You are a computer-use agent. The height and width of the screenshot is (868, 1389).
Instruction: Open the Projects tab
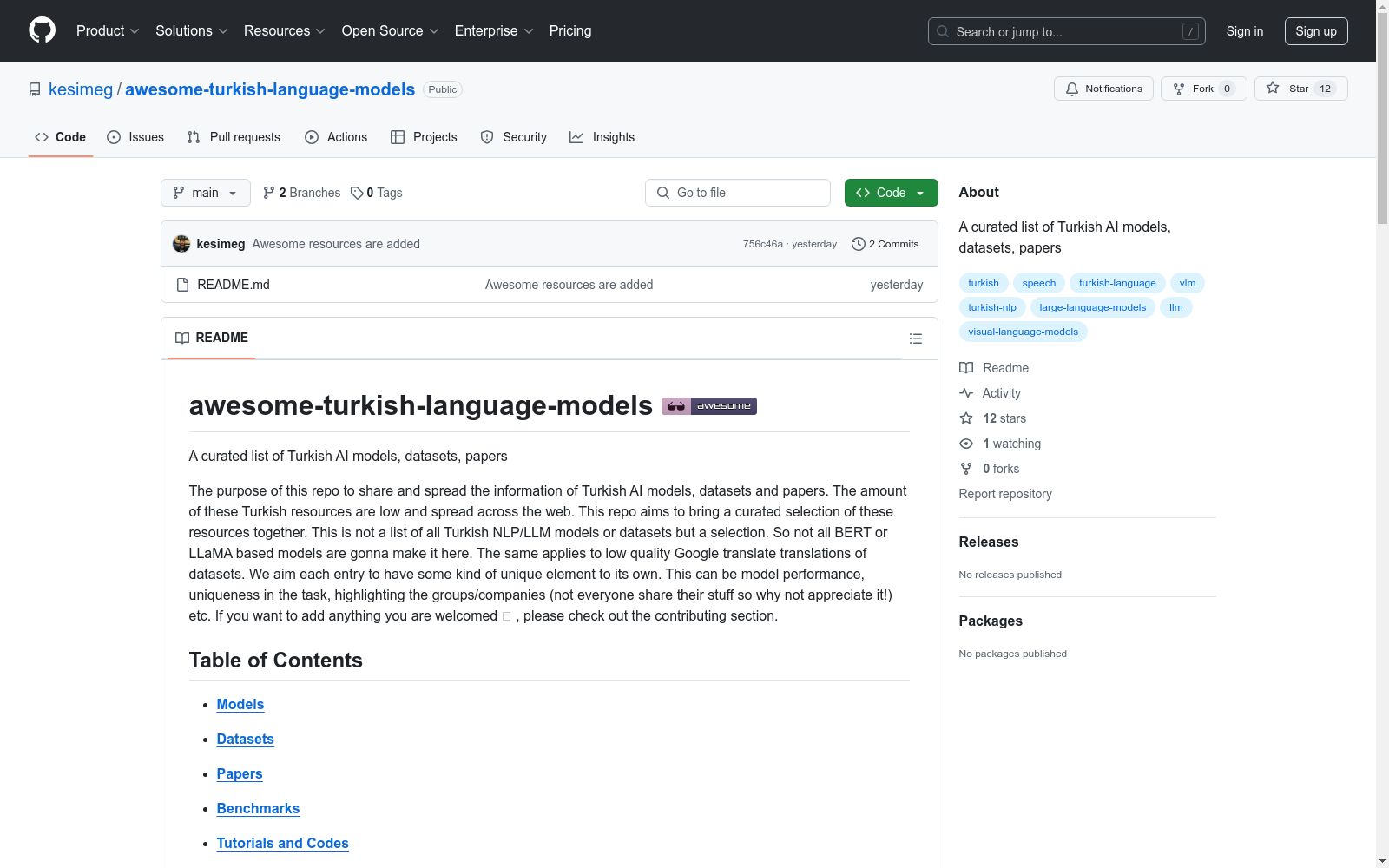tap(424, 137)
